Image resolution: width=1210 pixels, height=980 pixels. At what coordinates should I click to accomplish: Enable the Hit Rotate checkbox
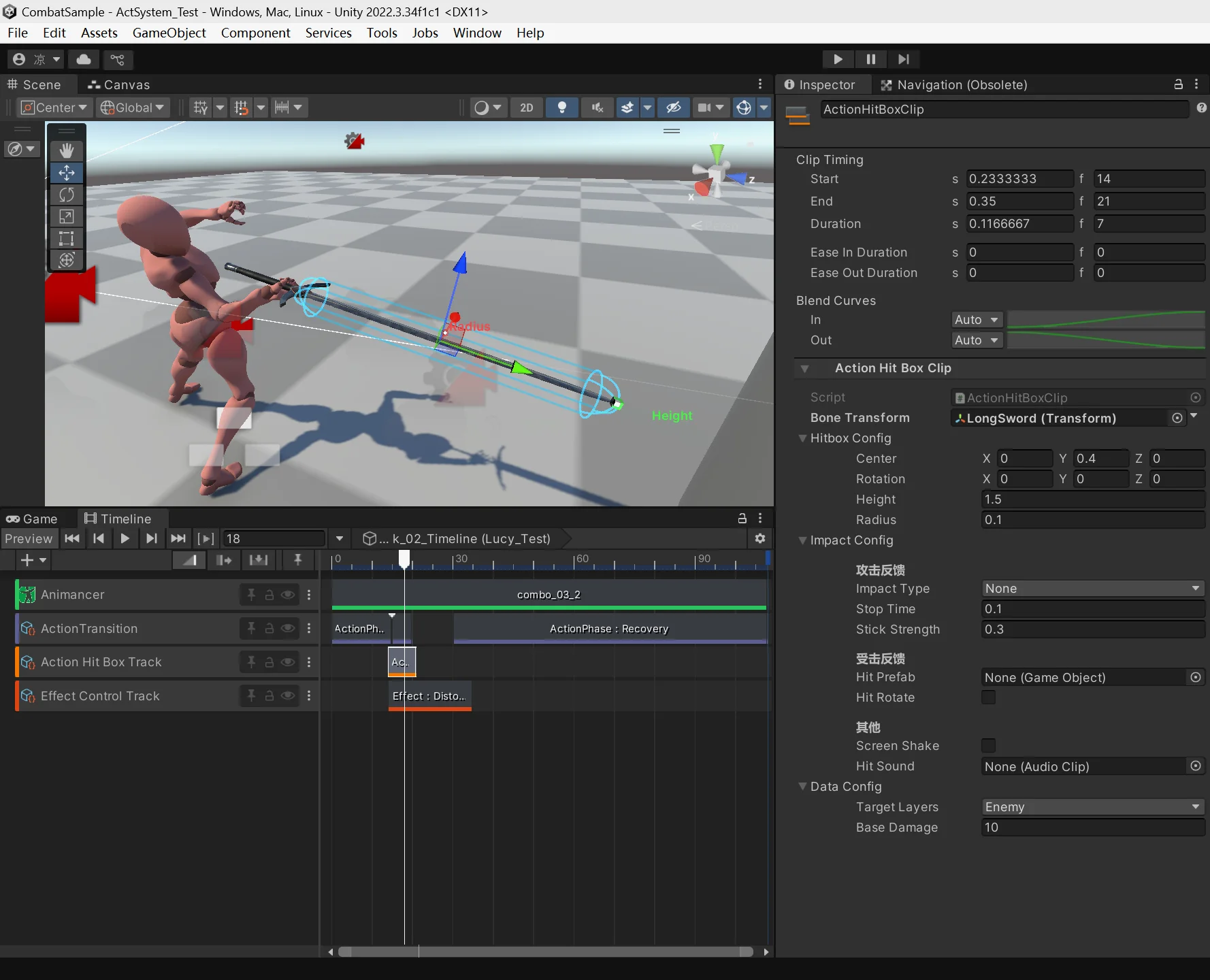pos(988,698)
